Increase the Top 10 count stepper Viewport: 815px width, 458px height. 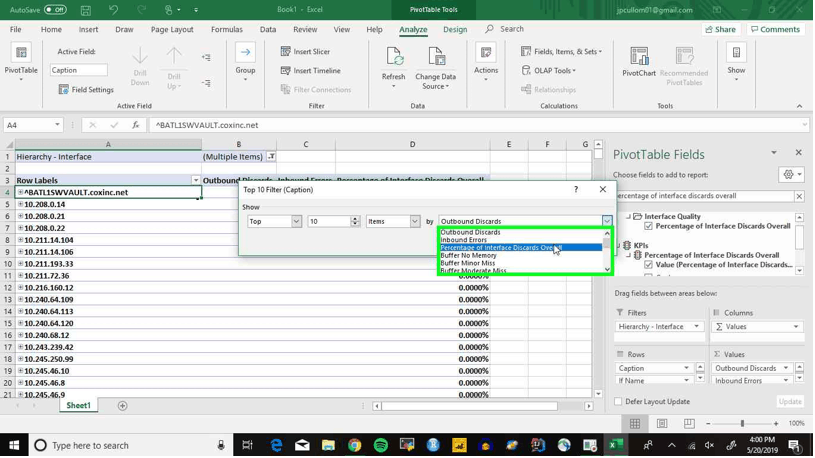(355, 219)
